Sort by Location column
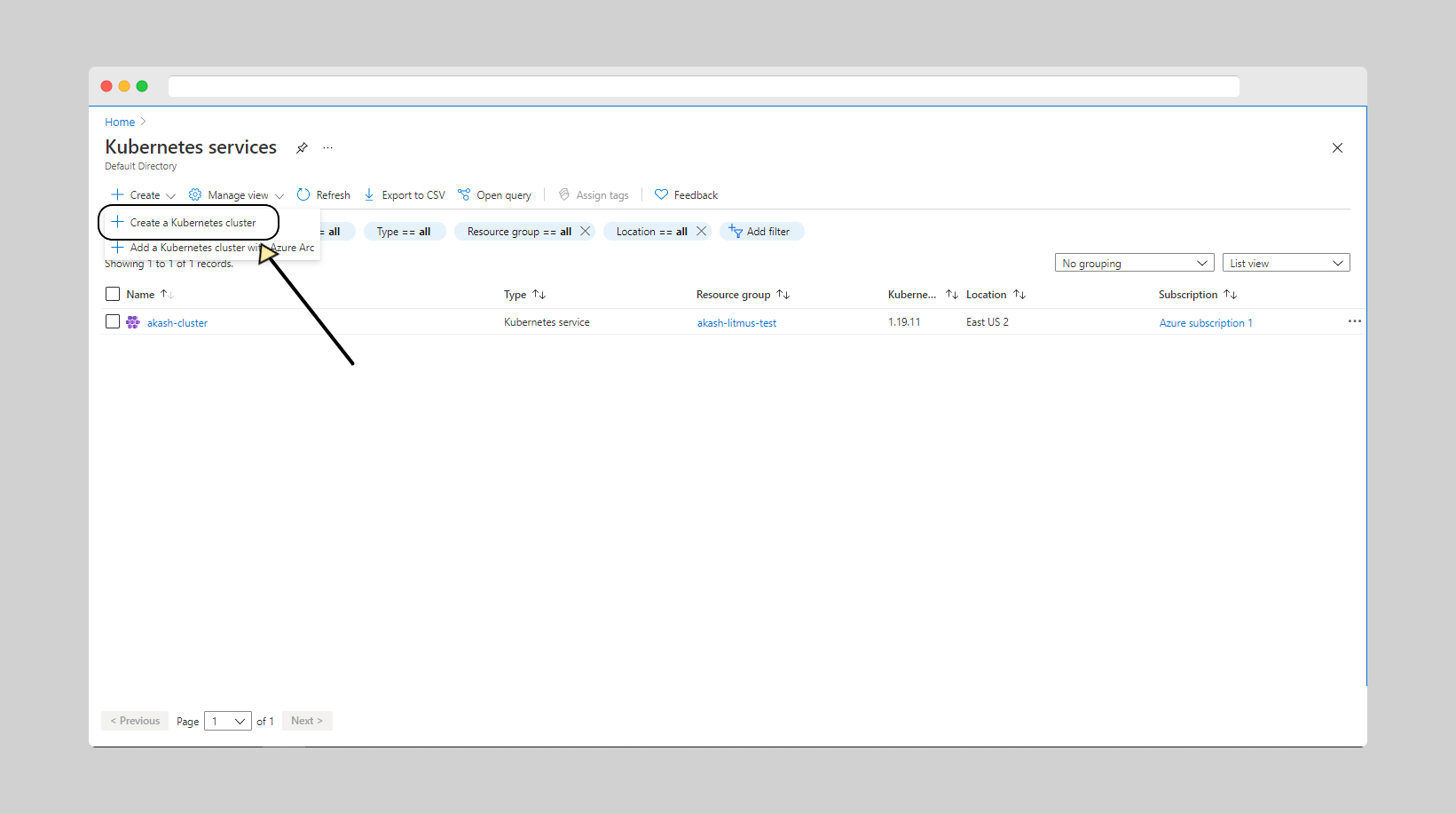 [x=996, y=295]
